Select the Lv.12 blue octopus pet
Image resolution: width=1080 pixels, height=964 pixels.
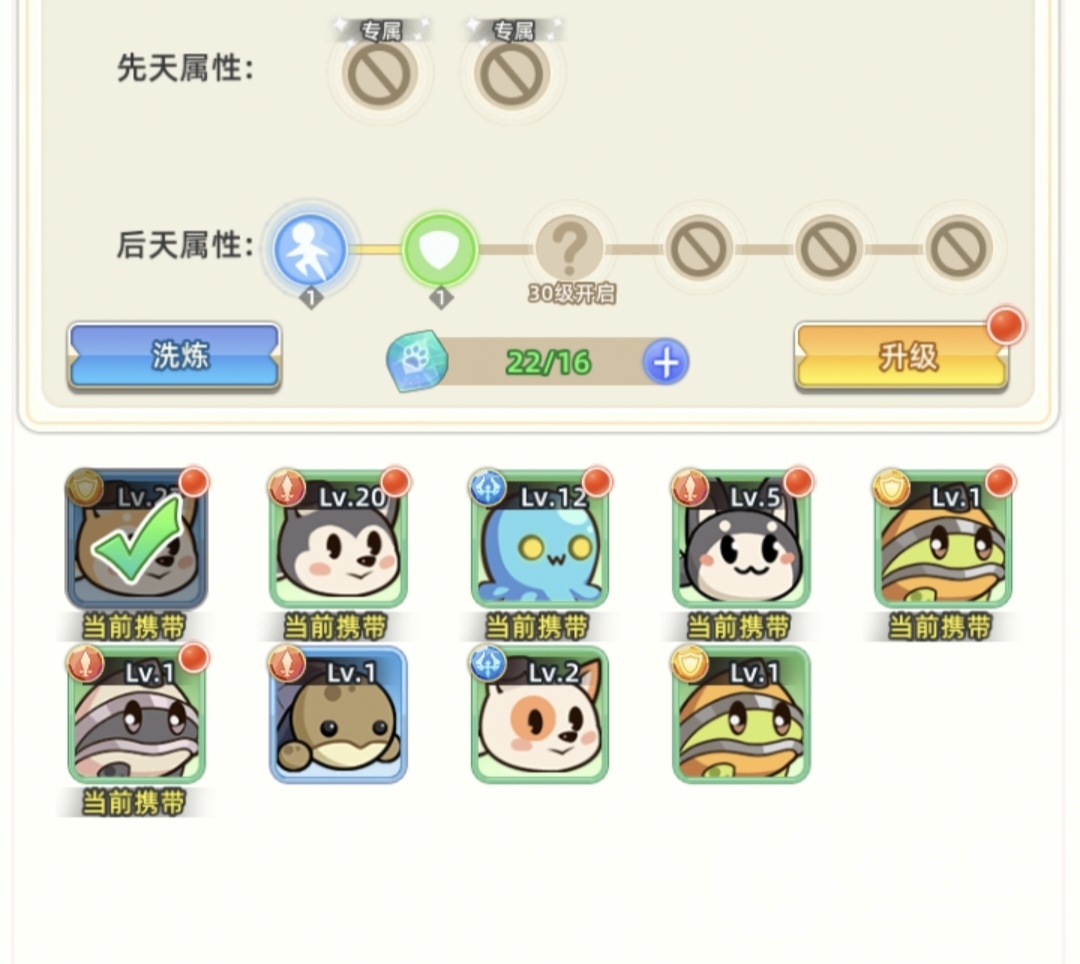tap(539, 539)
